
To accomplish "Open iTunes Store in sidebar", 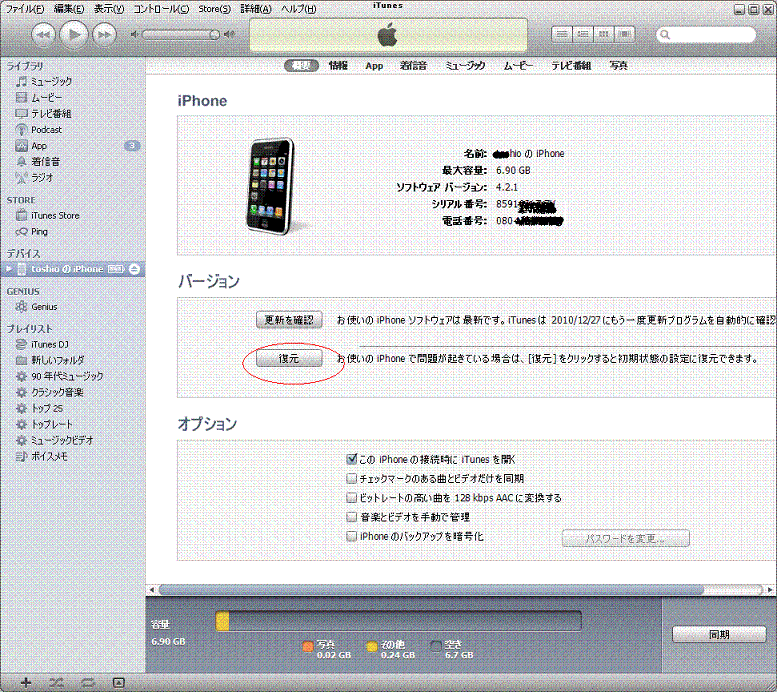I will tap(54, 215).
